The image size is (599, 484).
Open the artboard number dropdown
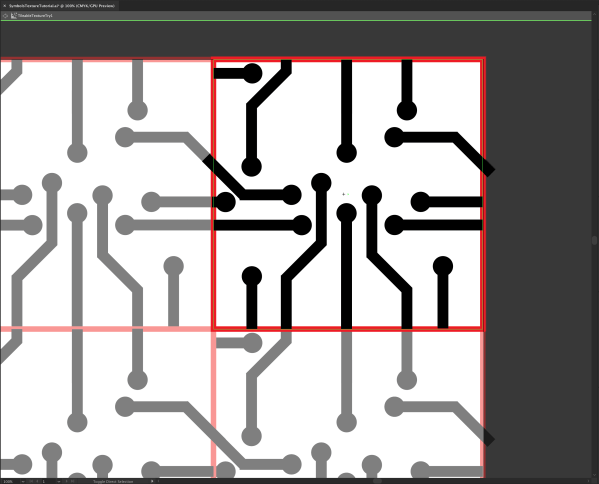[58, 481]
